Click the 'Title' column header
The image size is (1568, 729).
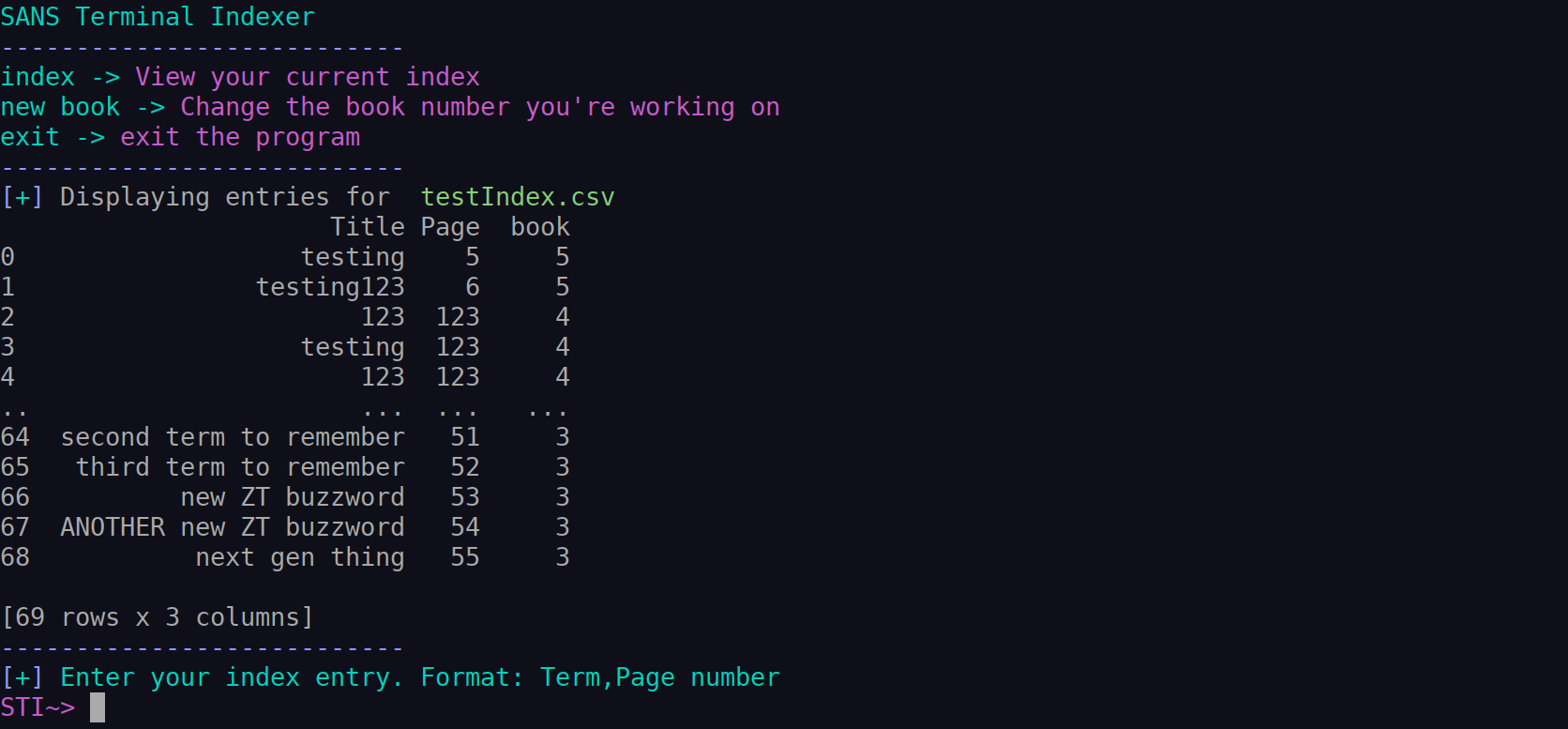coord(368,227)
